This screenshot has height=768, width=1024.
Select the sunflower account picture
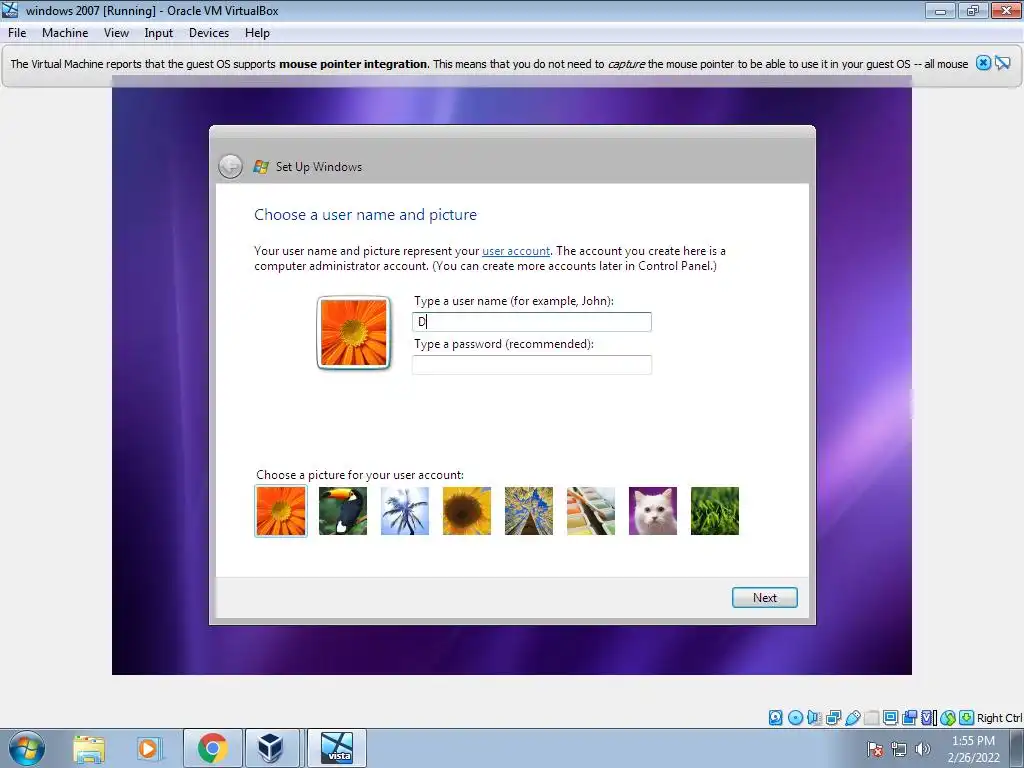467,511
